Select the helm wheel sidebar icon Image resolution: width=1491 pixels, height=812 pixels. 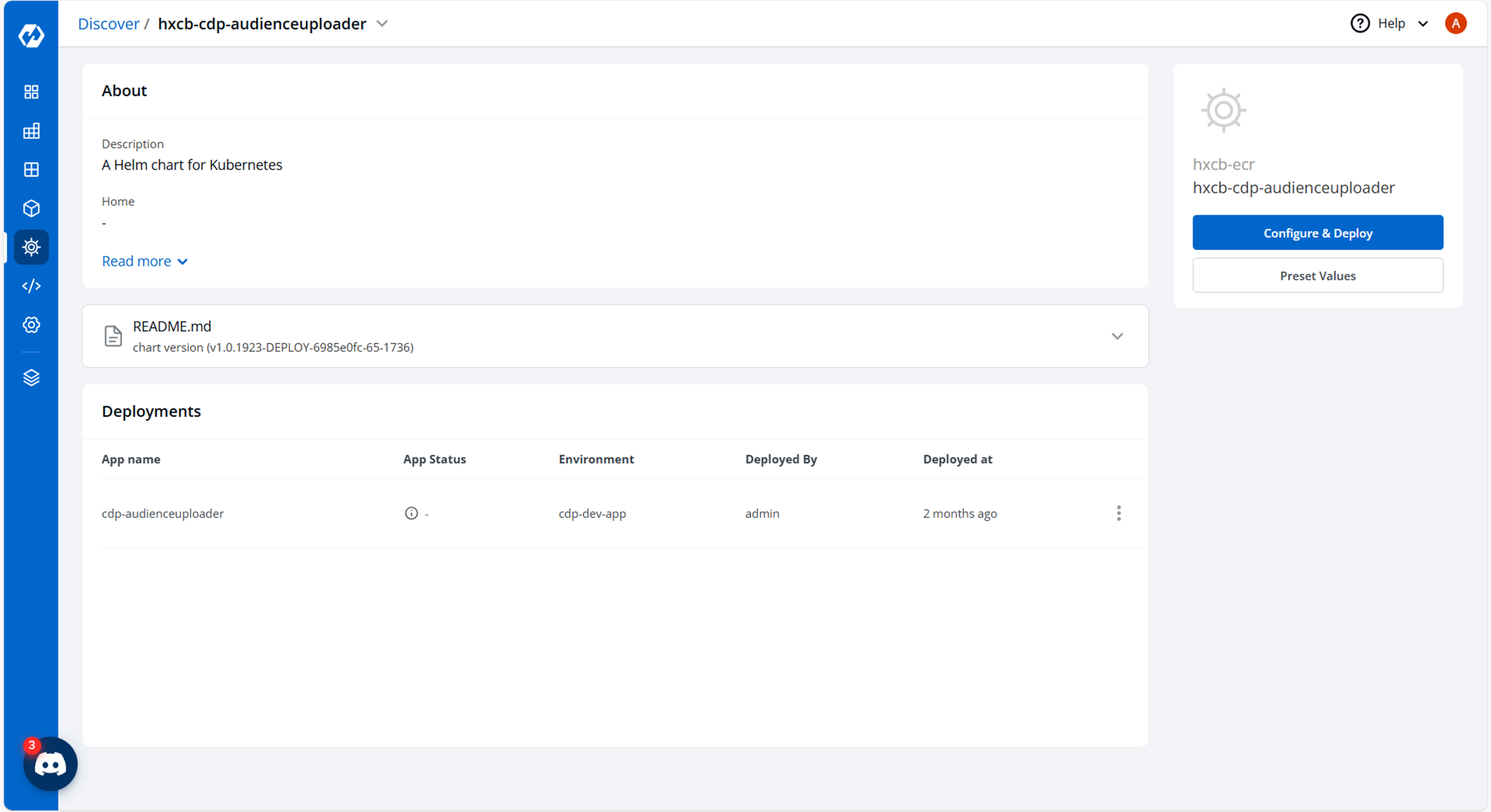coord(31,247)
